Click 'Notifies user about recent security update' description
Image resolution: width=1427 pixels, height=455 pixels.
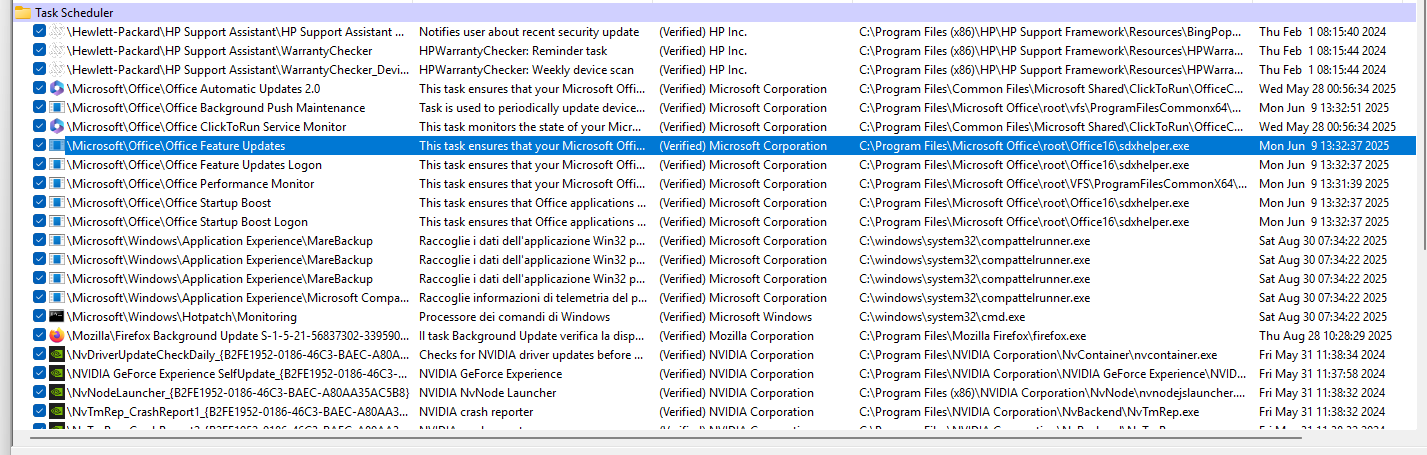point(529,32)
